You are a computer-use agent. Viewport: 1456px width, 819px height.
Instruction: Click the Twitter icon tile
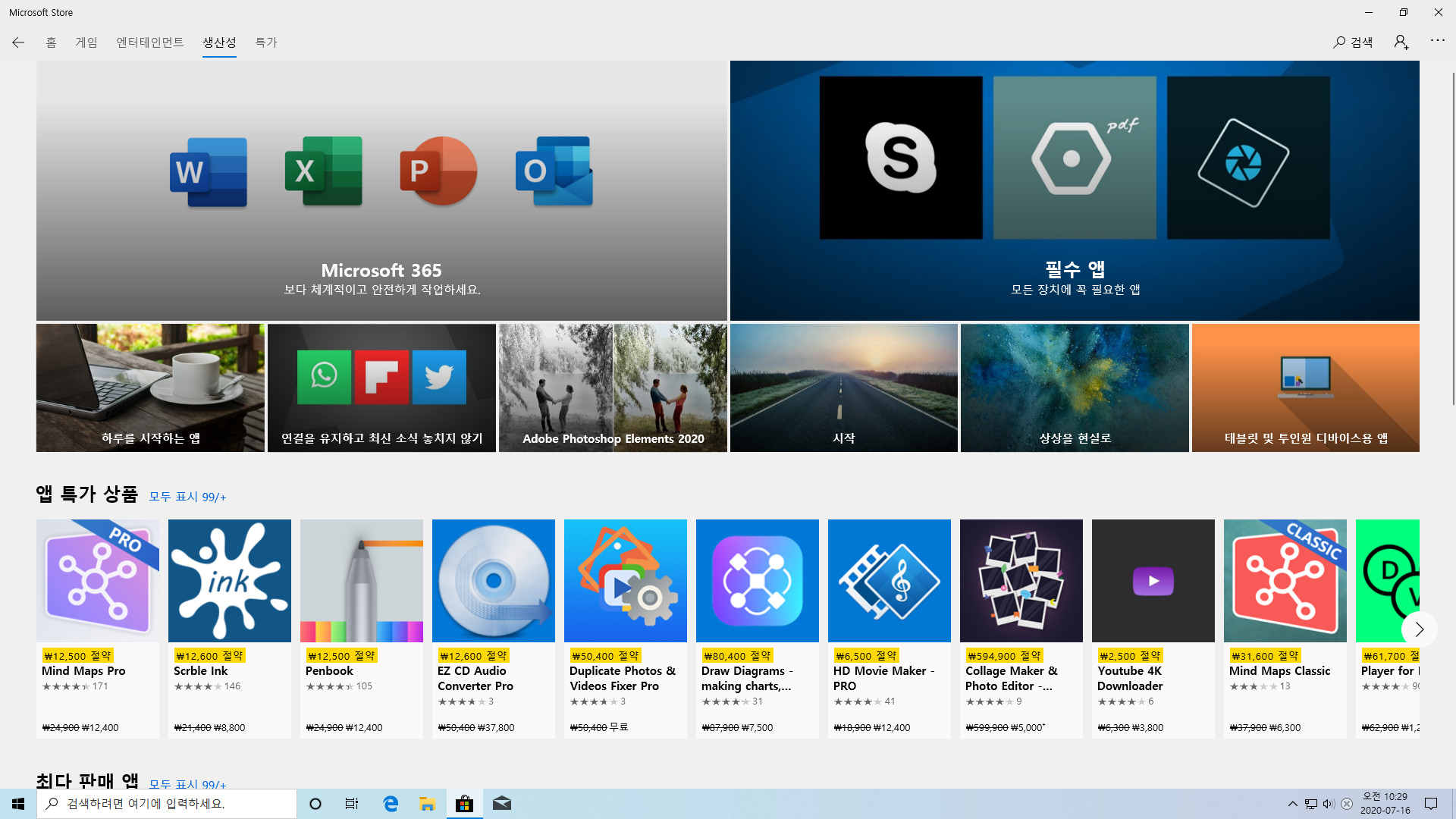[439, 377]
